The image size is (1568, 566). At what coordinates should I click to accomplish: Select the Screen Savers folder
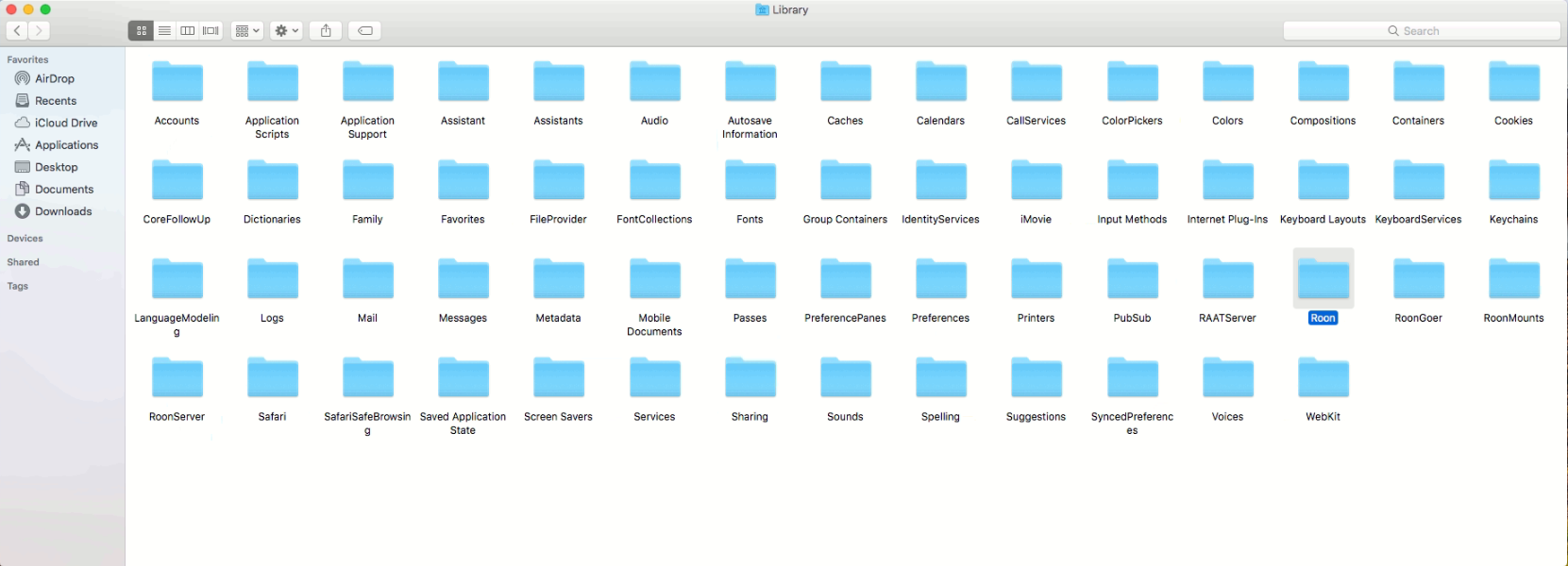[559, 377]
